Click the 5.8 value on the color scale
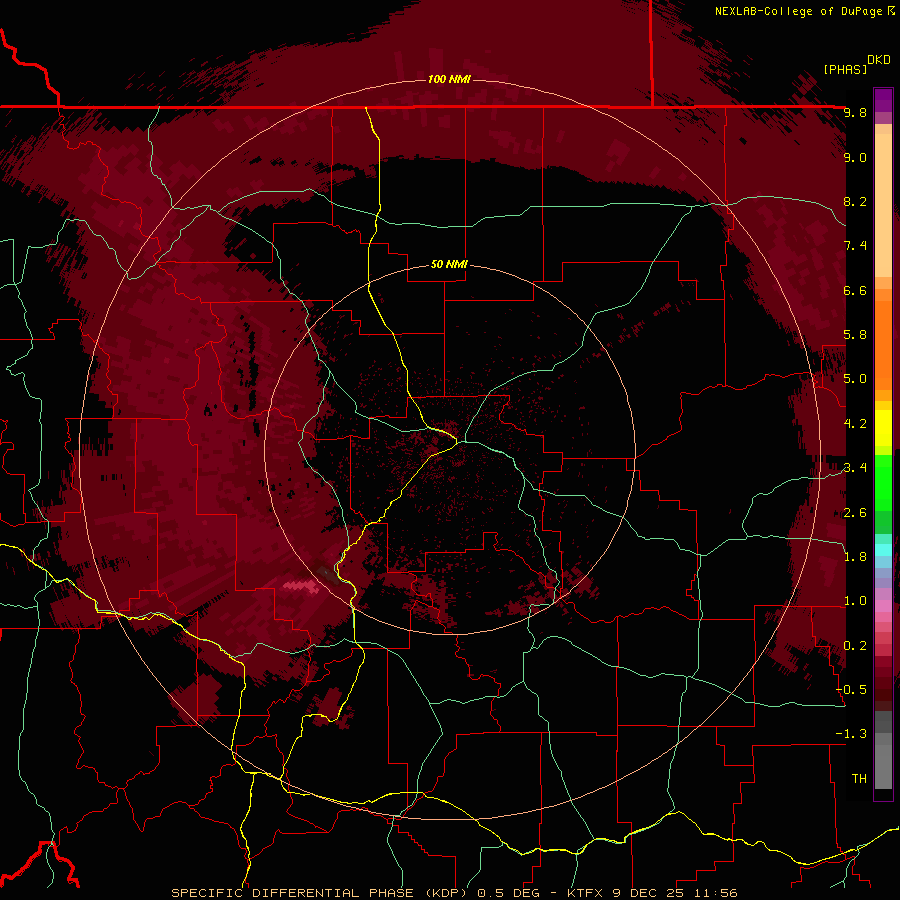 [855, 335]
